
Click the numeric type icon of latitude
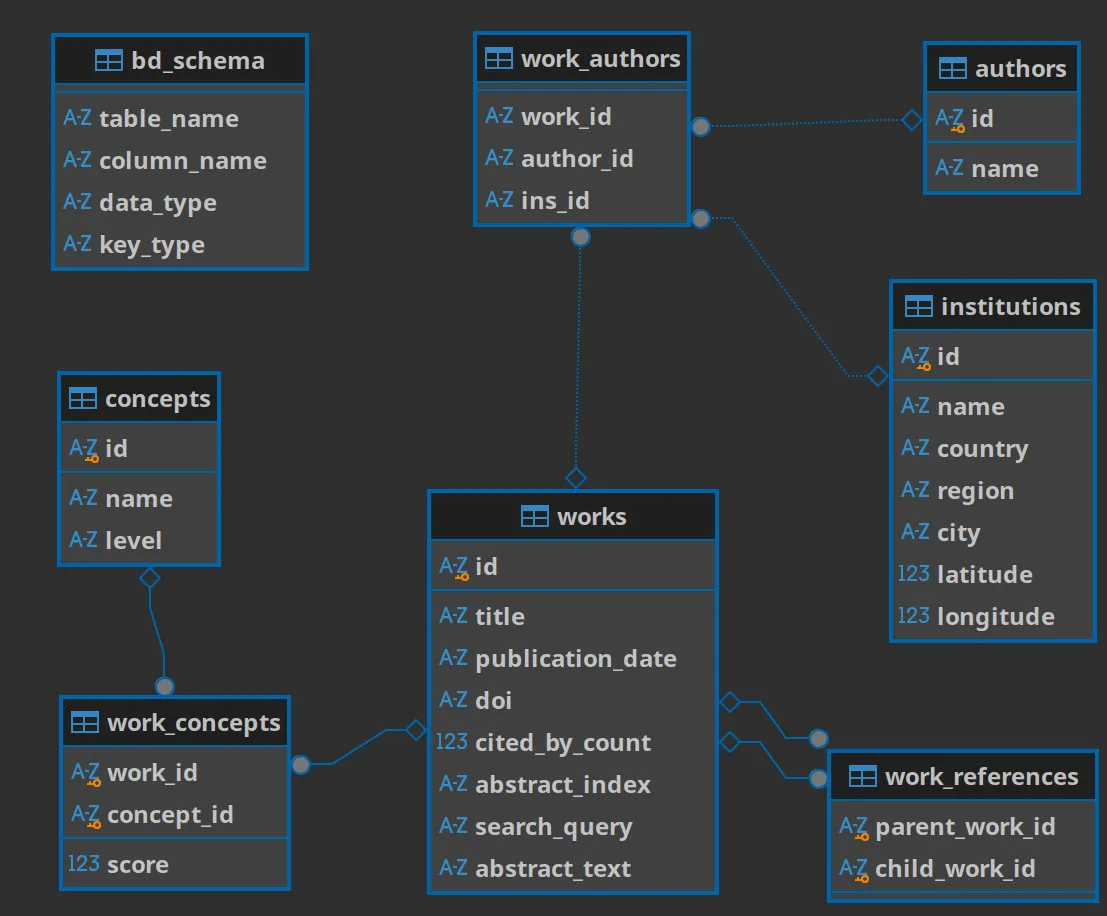click(914, 573)
